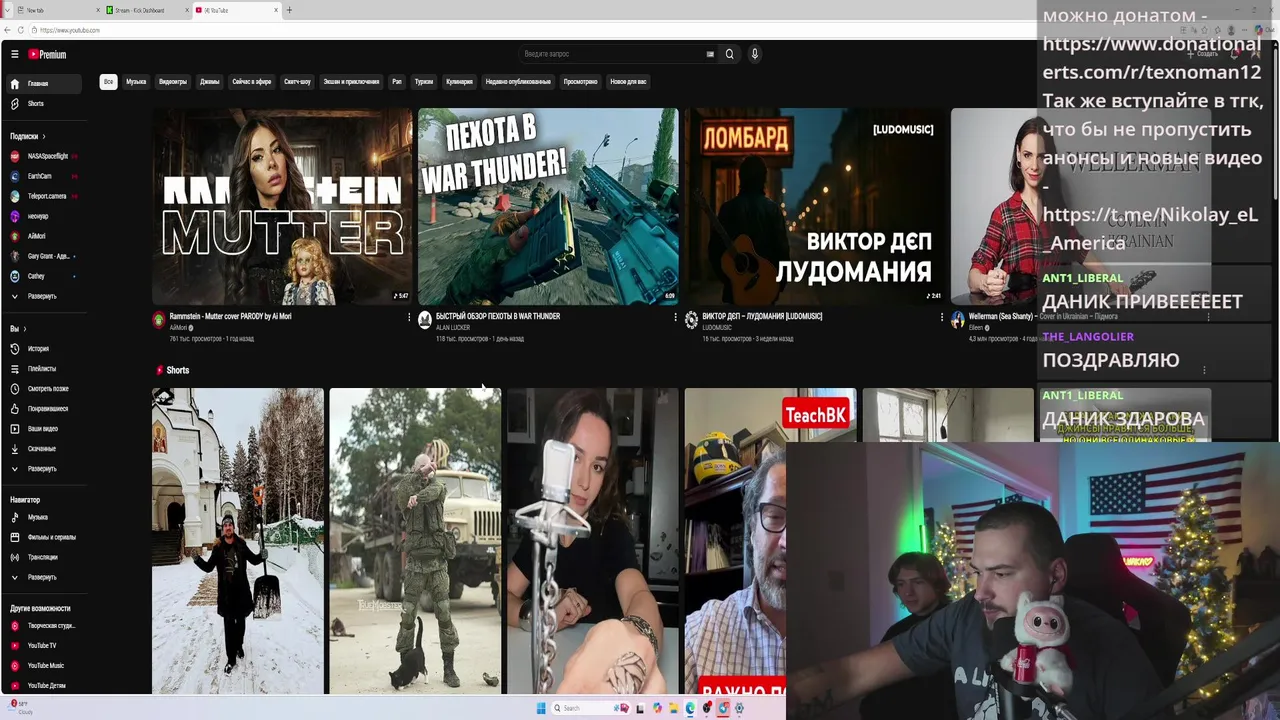Select the Экшн и приключения chip

(351, 82)
